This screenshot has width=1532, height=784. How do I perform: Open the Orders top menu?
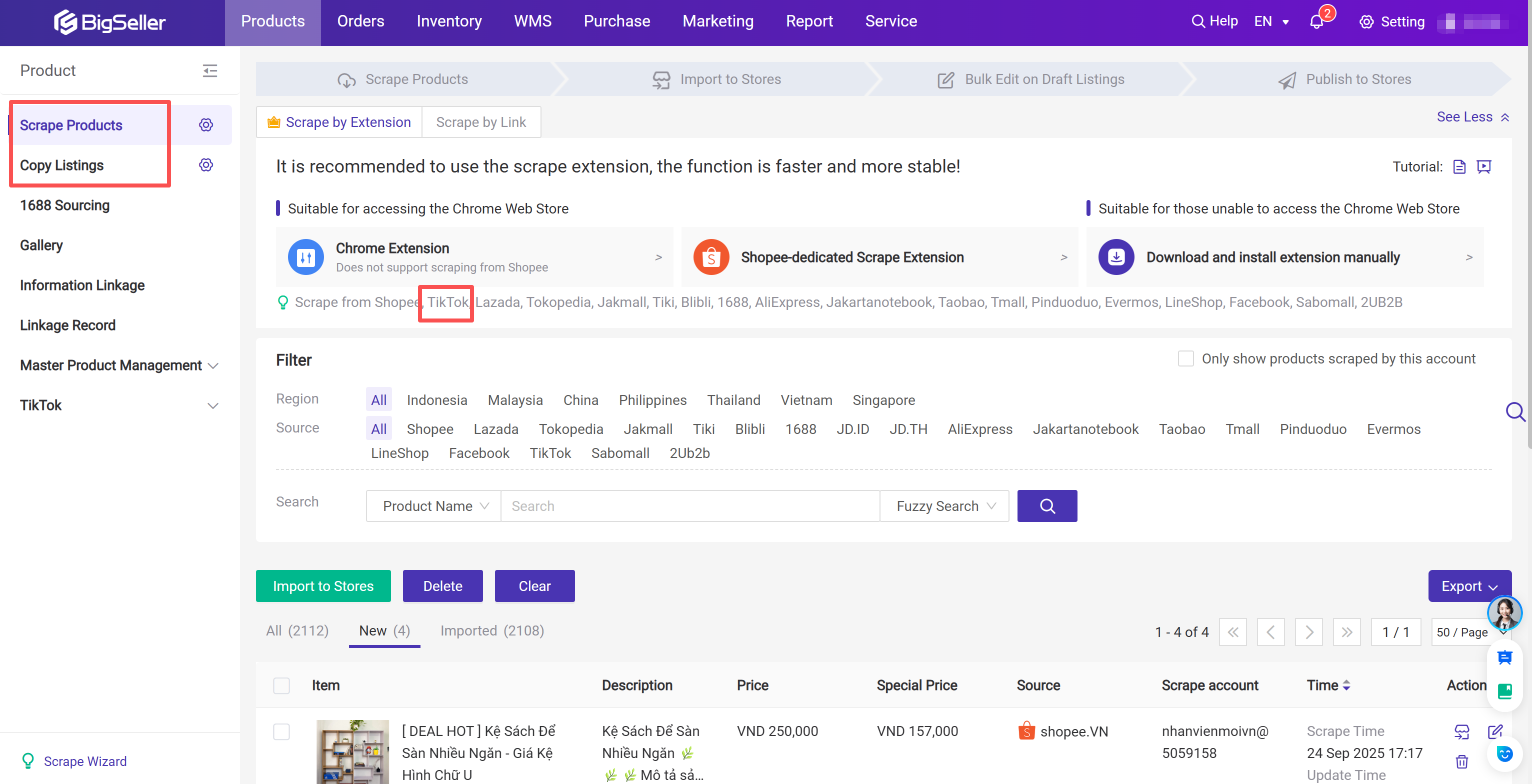[x=360, y=21]
